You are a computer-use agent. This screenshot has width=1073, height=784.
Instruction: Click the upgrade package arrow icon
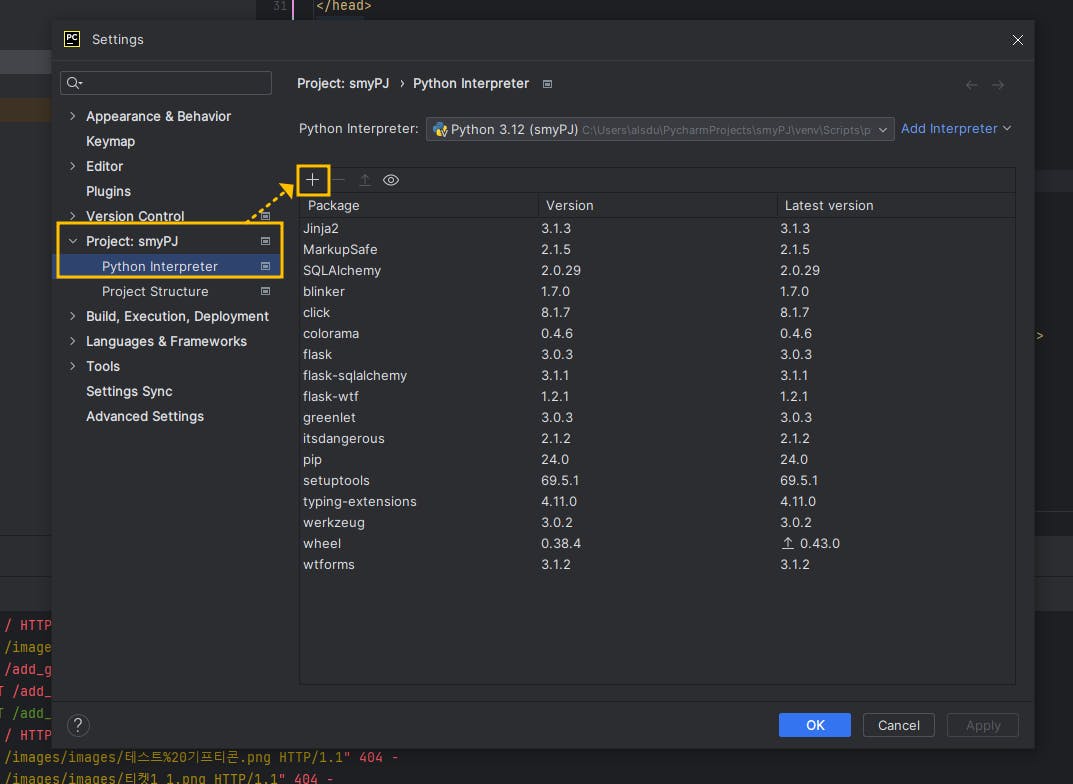[x=365, y=180]
